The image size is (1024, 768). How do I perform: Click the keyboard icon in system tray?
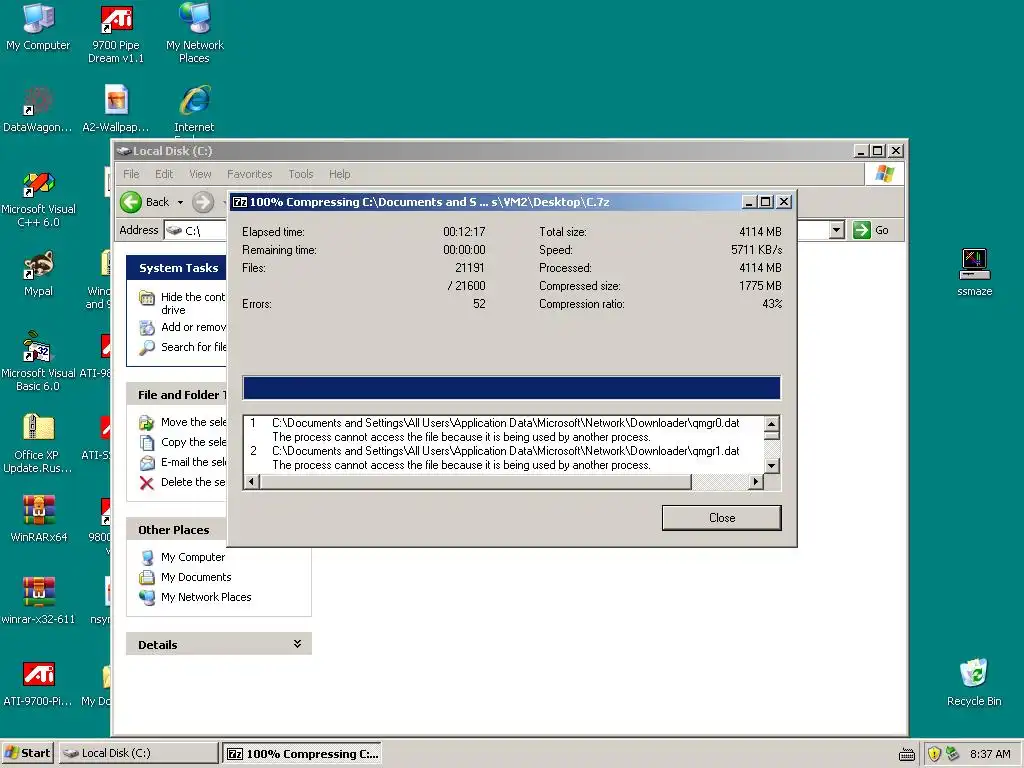[907, 754]
